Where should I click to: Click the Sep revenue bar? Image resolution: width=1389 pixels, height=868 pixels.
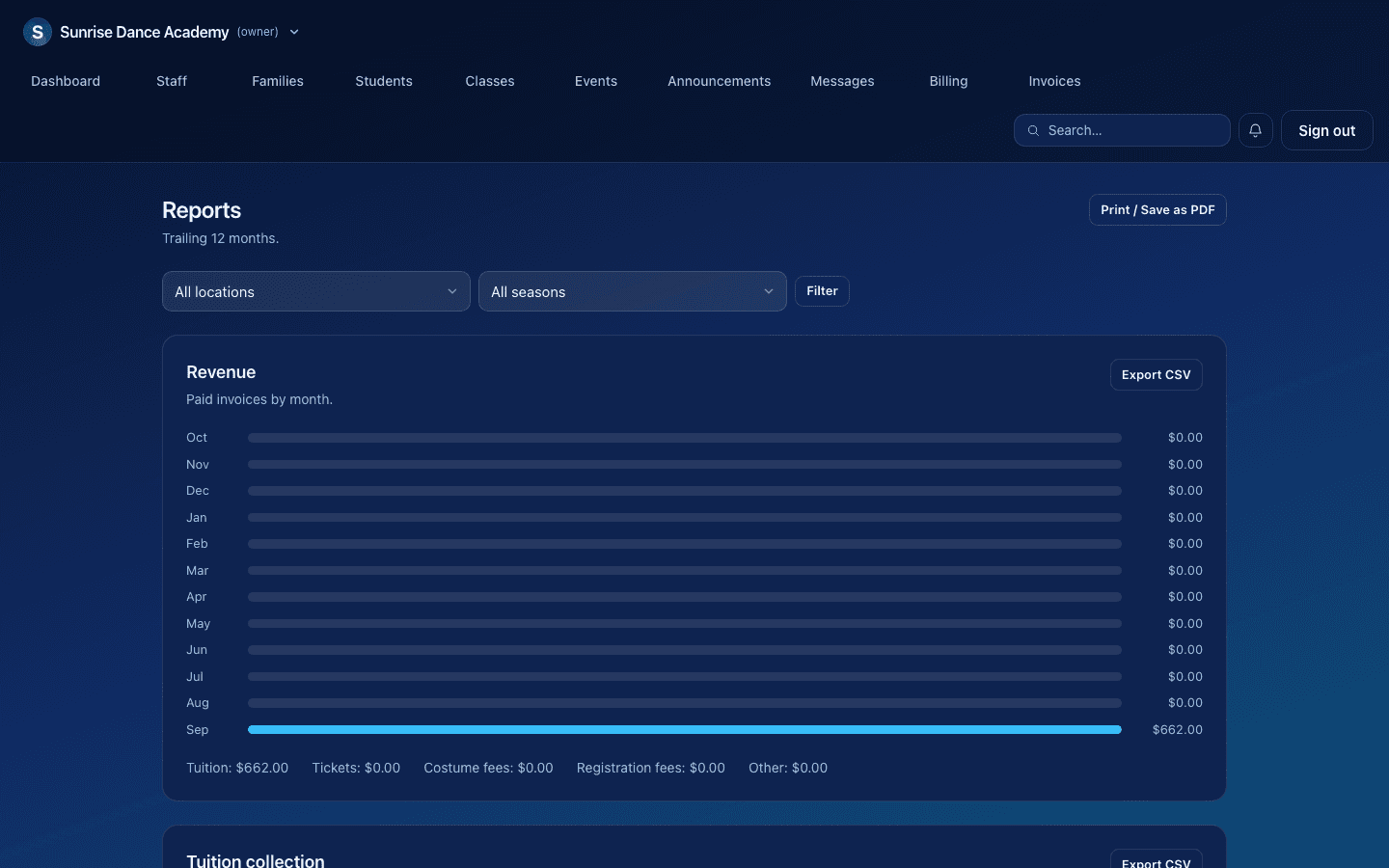(685, 730)
